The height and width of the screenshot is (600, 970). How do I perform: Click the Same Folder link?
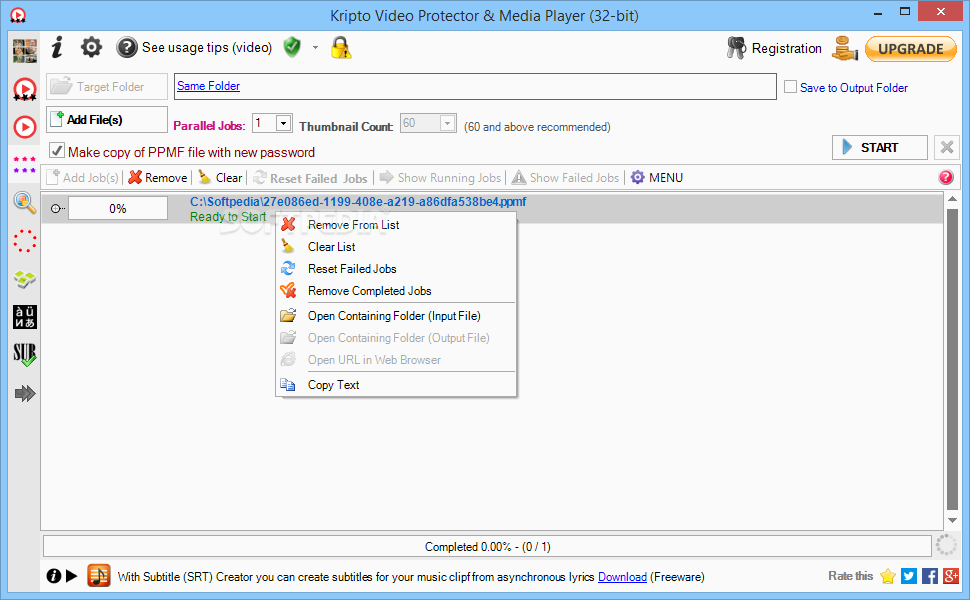coord(208,86)
